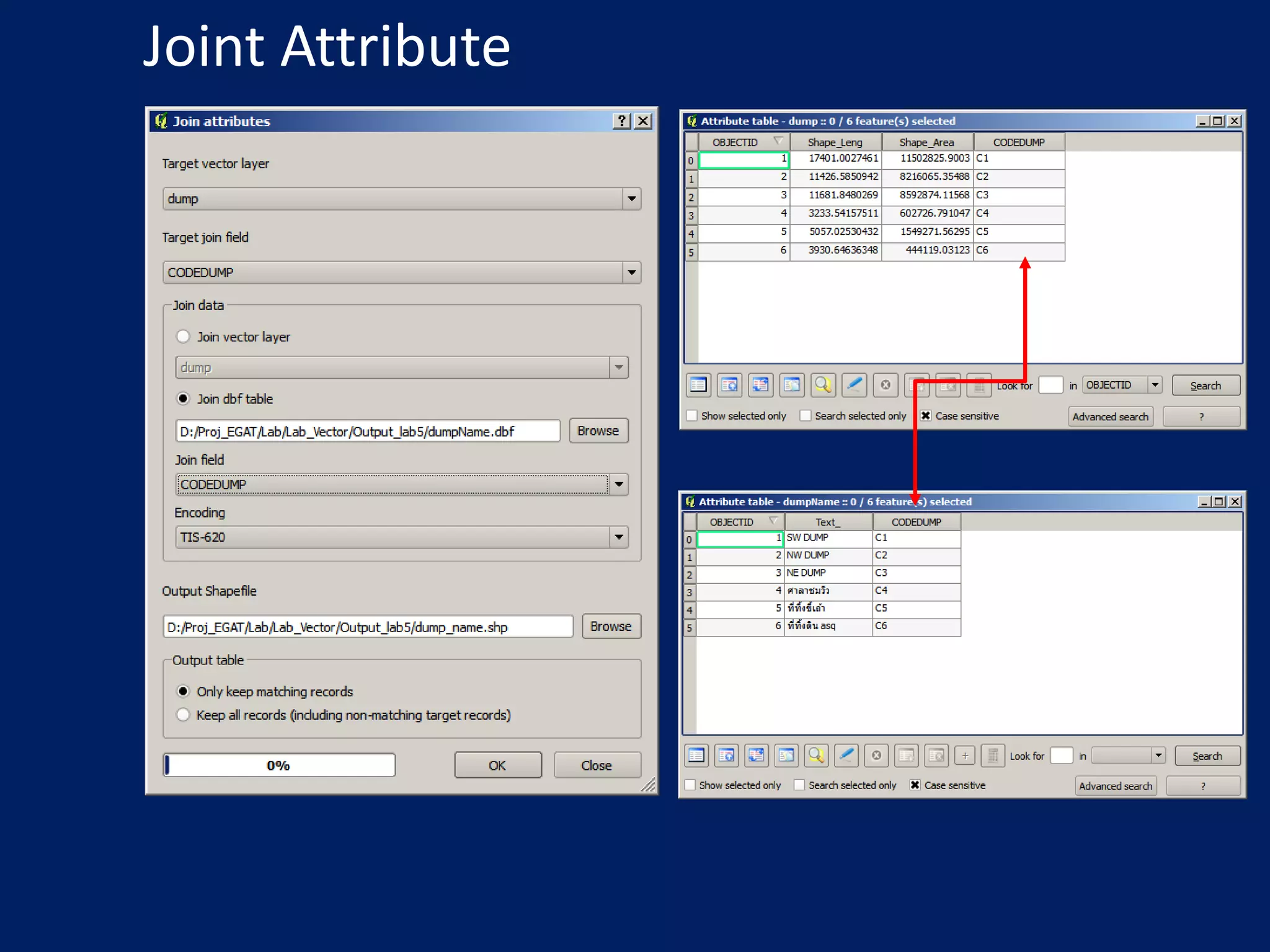Click Delete selected features icon in dump table
Screen dimensions: 1270x952
pos(886,385)
